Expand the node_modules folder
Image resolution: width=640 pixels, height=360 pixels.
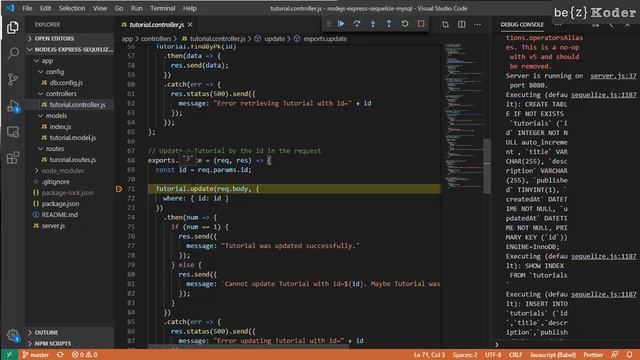[x=70, y=171]
